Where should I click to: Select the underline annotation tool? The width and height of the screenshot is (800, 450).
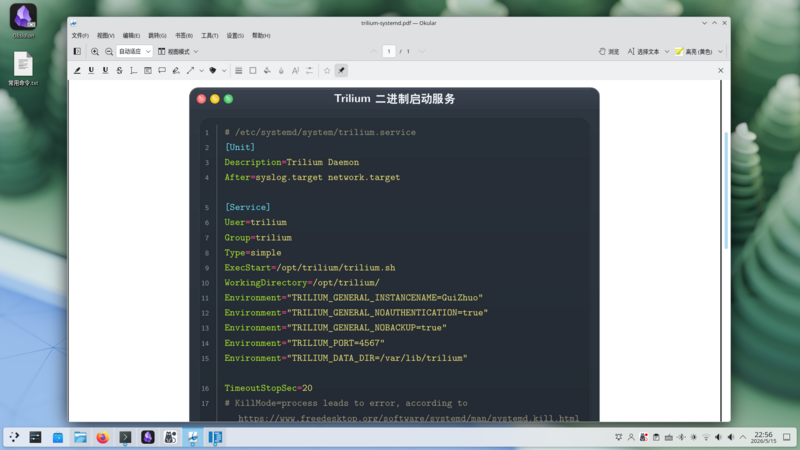click(x=91, y=71)
